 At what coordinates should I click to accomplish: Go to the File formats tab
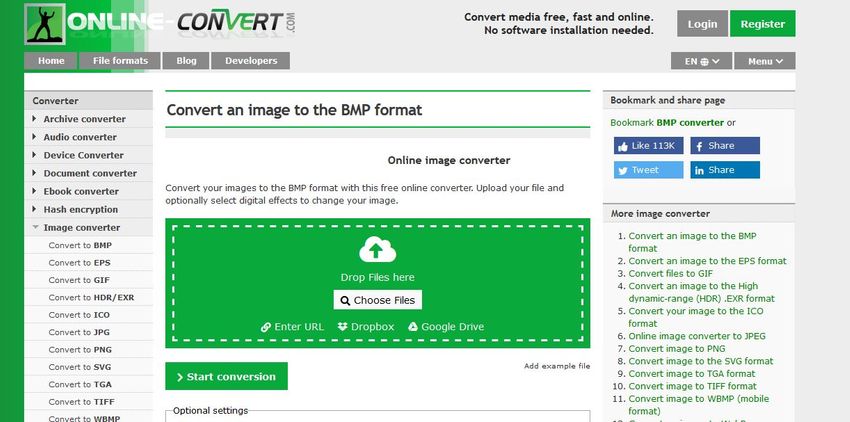(x=120, y=61)
